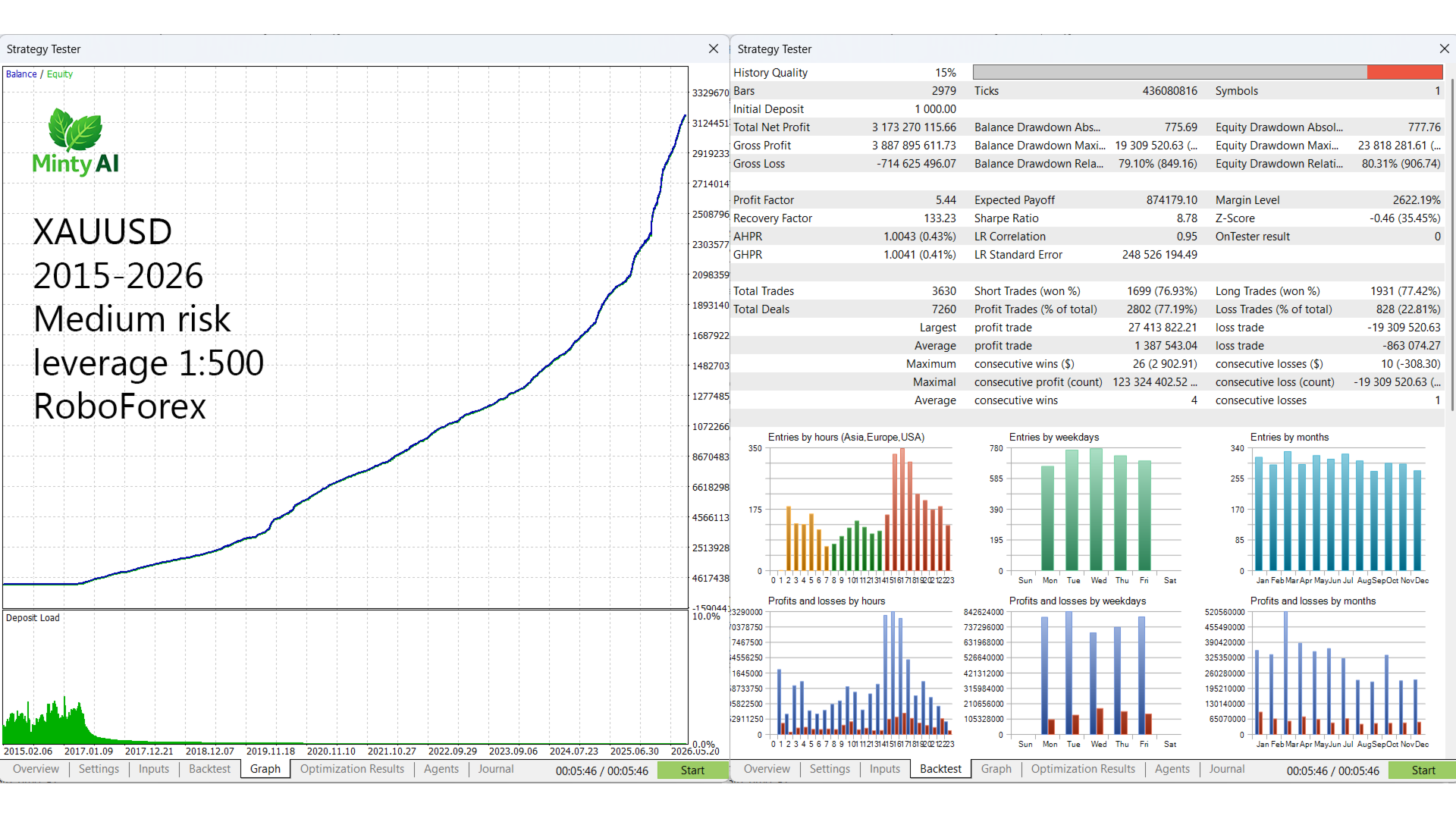Click the Minty AI leaf logo

(x=75, y=130)
